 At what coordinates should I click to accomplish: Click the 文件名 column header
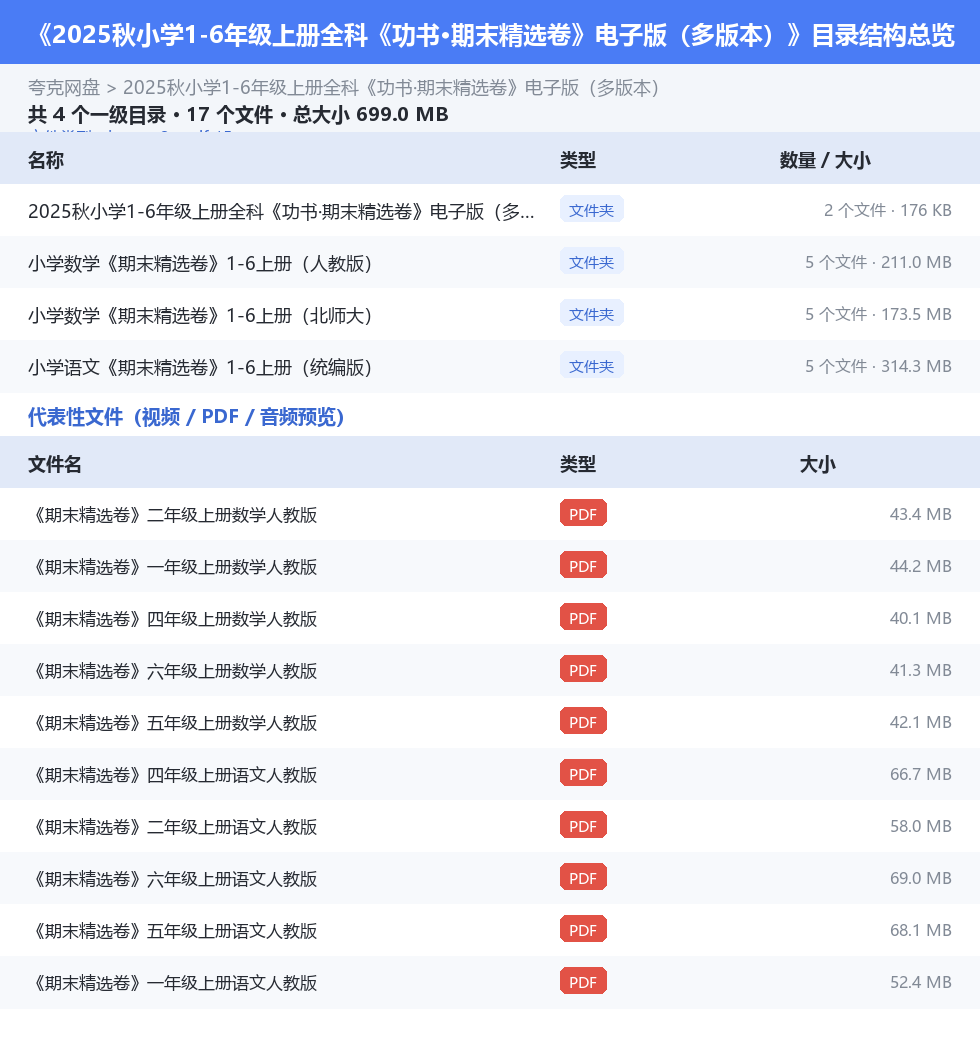pyautogui.click(x=54, y=464)
